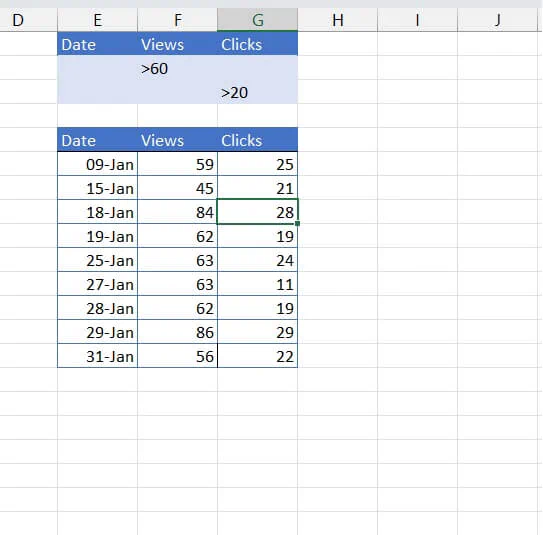This screenshot has width=543, height=535.
Task: Select column I header
Action: pyautogui.click(x=417, y=20)
